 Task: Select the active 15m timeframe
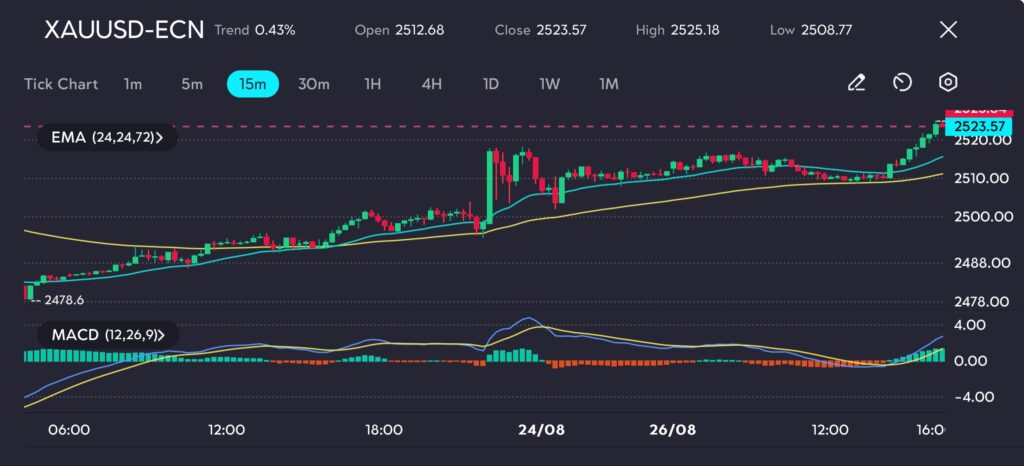[x=252, y=84]
